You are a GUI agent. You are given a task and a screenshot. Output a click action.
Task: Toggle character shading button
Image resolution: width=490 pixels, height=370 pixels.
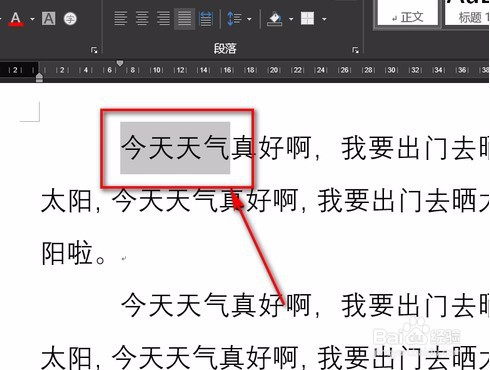click(x=49, y=19)
